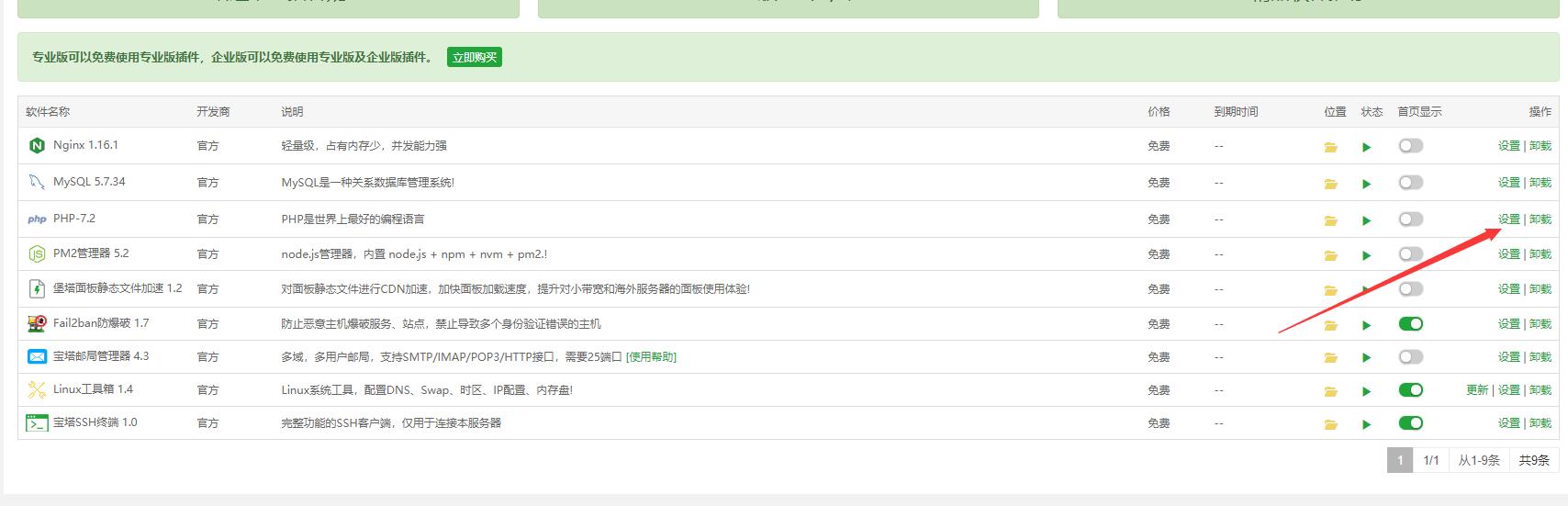Click 卸载 for Nginx
The image size is (1568, 506).
(1540, 146)
